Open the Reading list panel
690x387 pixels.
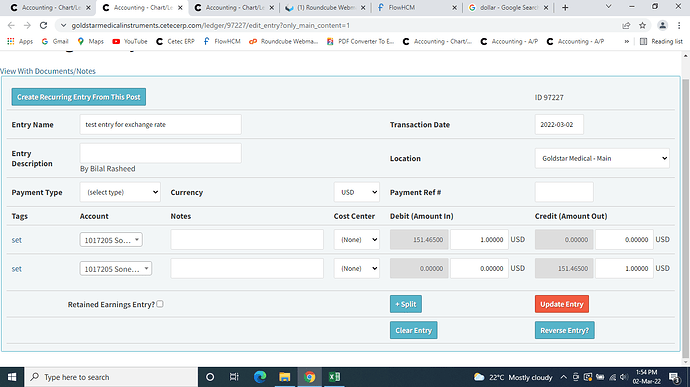coord(661,41)
